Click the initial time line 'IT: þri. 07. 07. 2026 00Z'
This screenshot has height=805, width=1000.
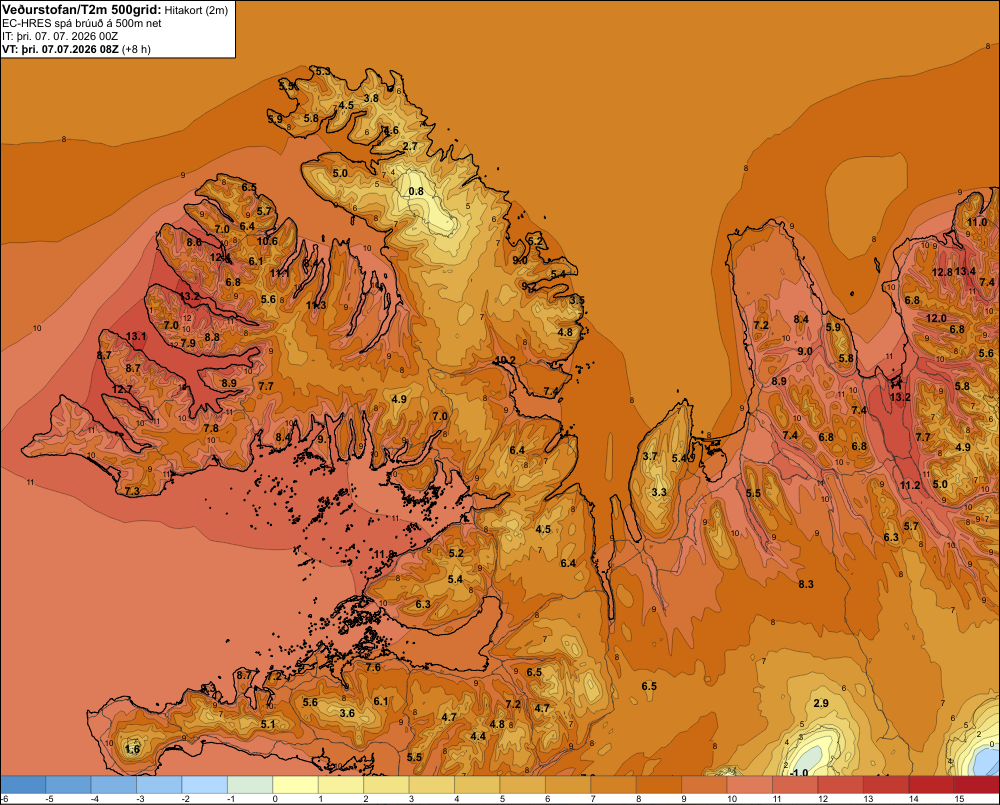tap(60, 36)
